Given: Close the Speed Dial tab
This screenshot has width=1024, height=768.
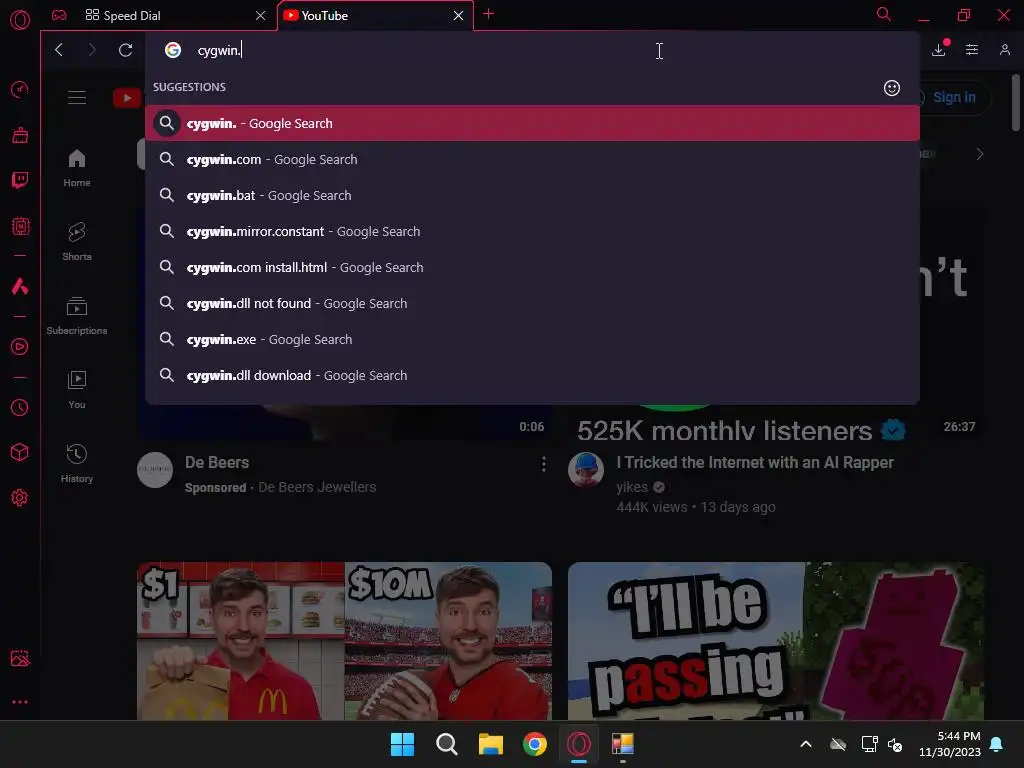Looking at the screenshot, I should (x=261, y=16).
